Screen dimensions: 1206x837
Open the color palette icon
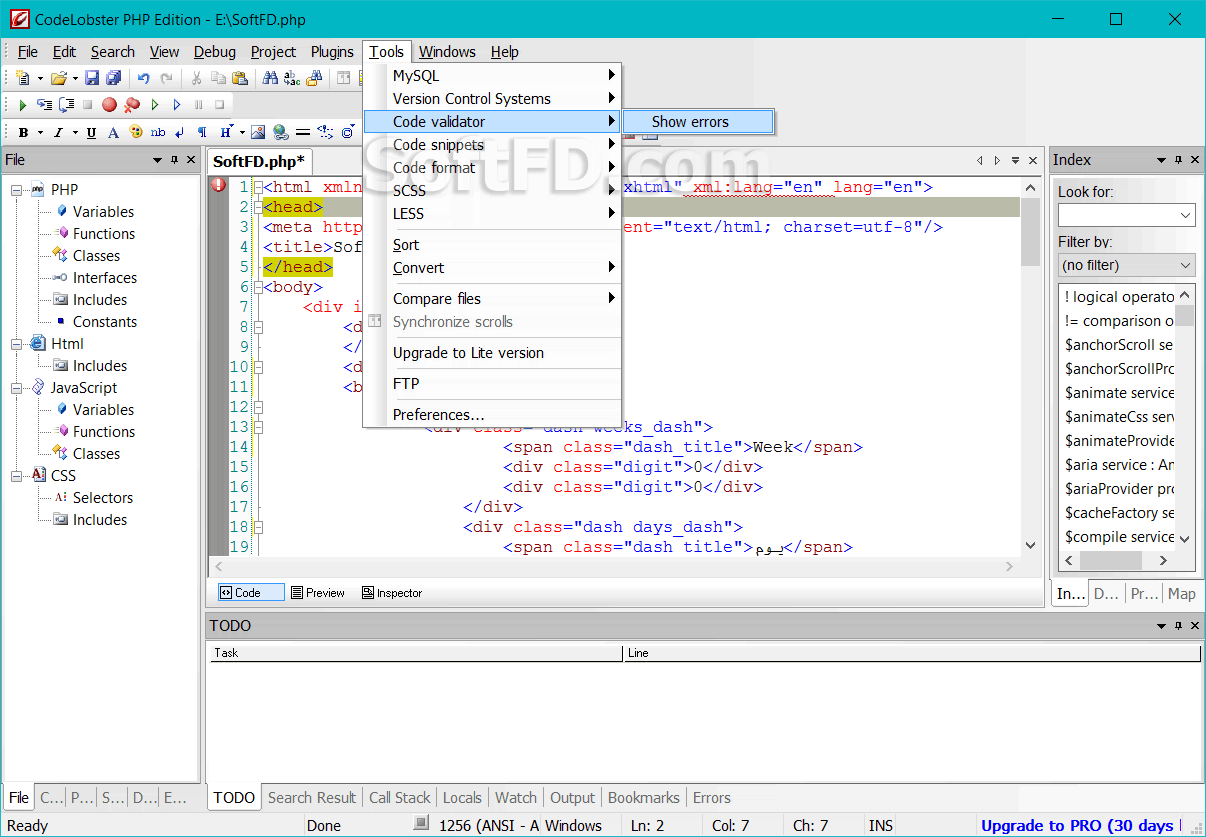(x=135, y=132)
